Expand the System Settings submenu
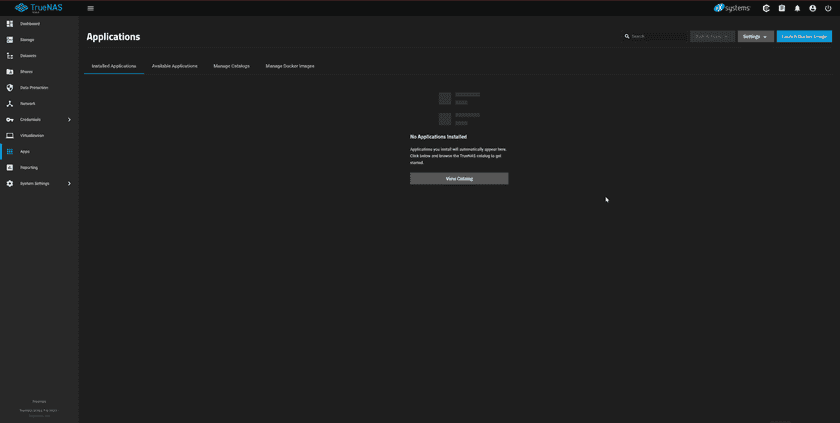840x423 pixels. (x=68, y=183)
